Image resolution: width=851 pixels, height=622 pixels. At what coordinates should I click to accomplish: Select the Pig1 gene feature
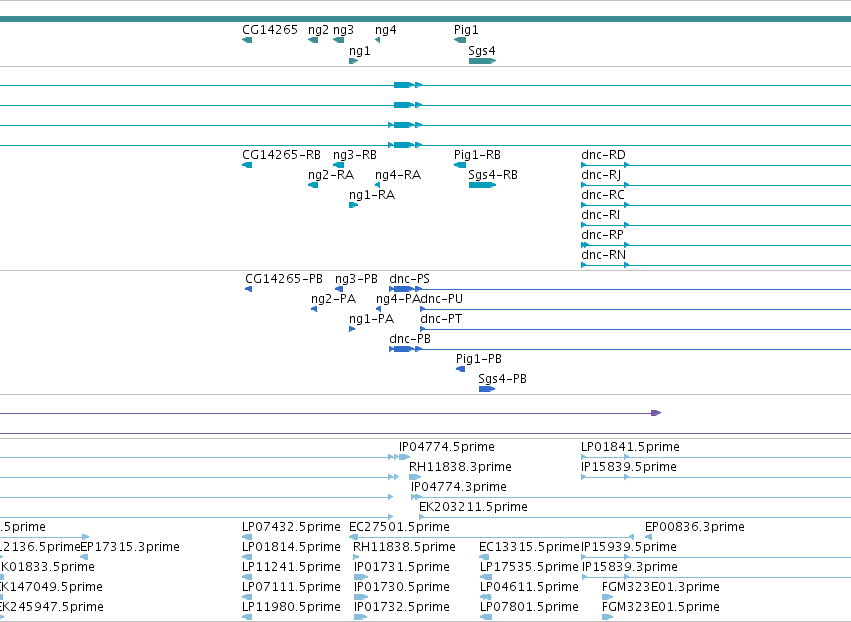[460, 40]
